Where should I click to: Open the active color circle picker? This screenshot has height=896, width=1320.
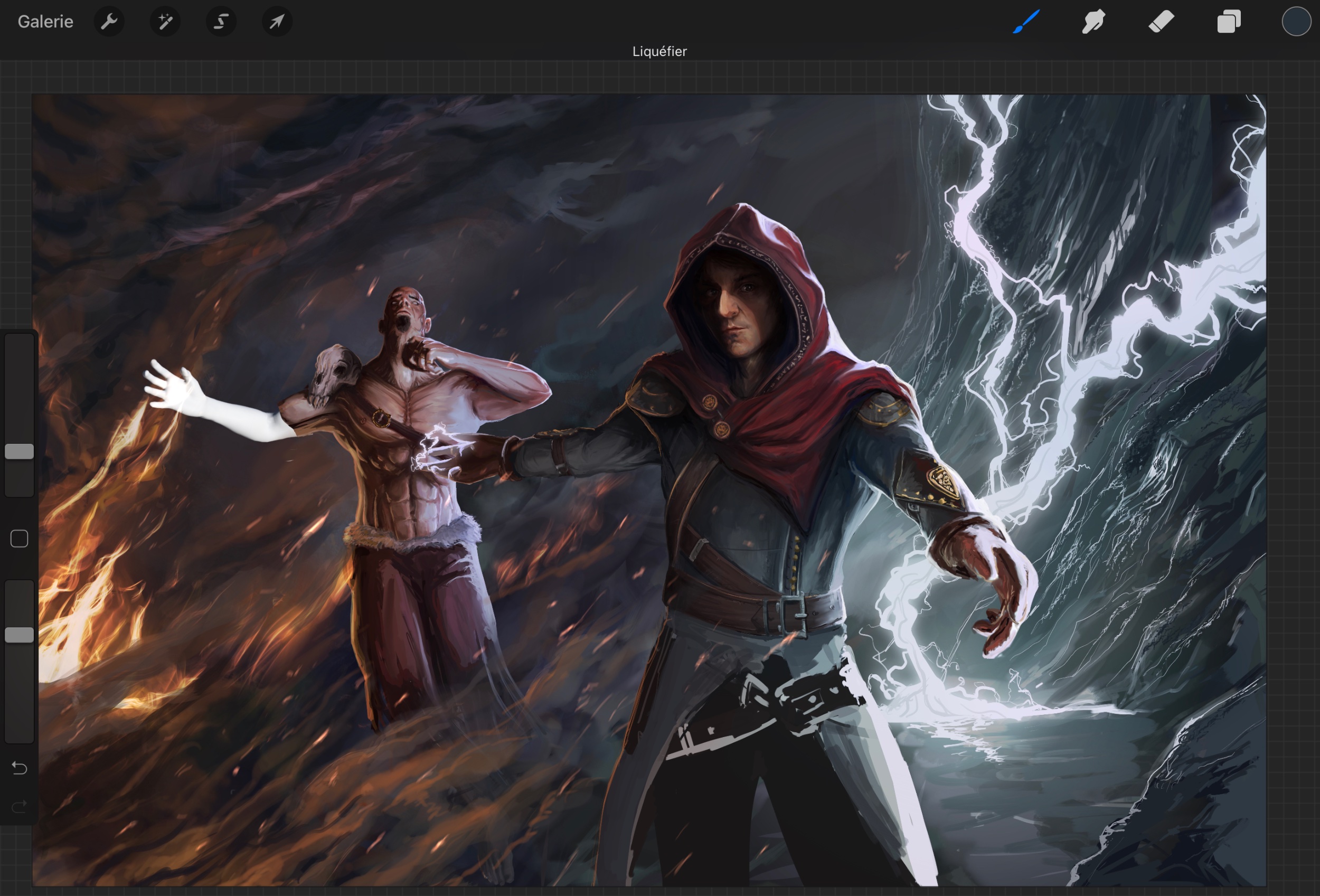click(1296, 22)
